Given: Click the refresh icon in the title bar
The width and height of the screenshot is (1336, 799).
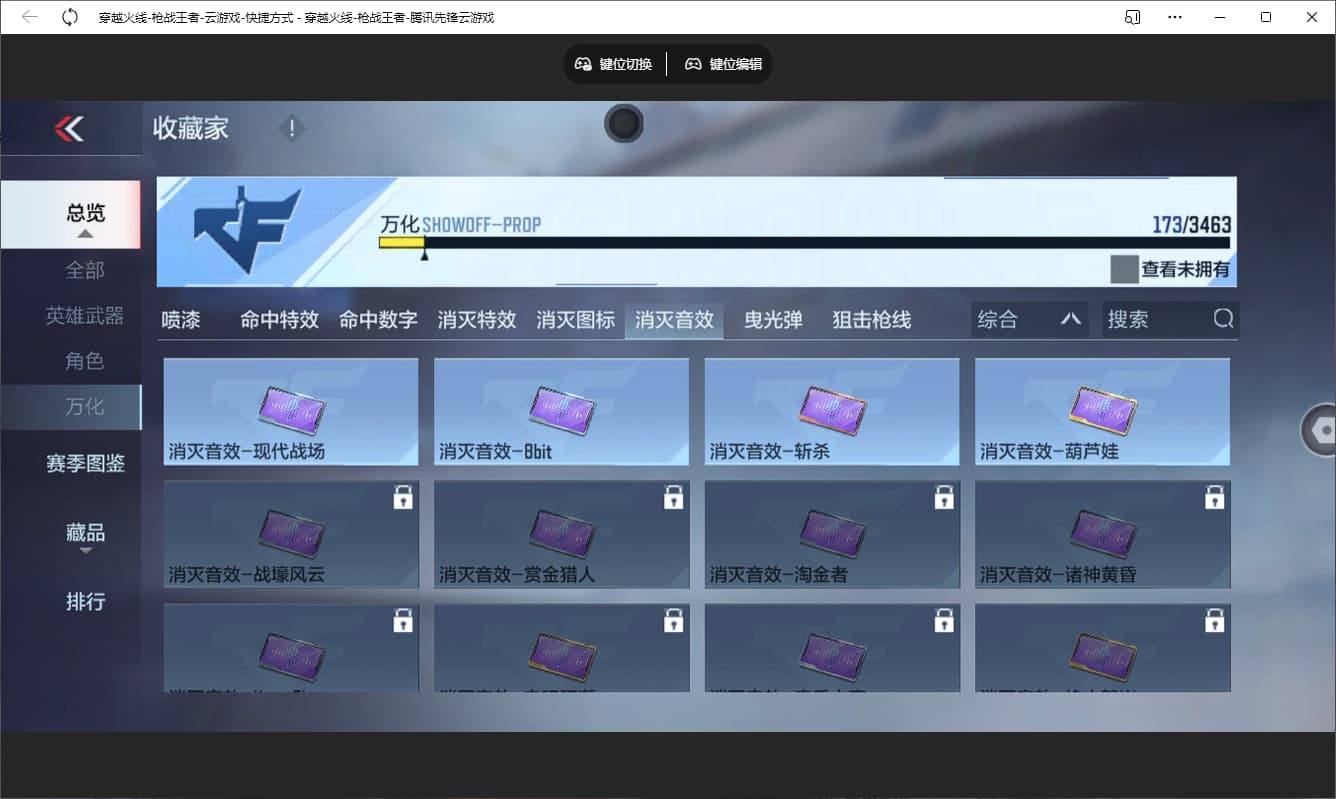Looking at the screenshot, I should [x=68, y=17].
